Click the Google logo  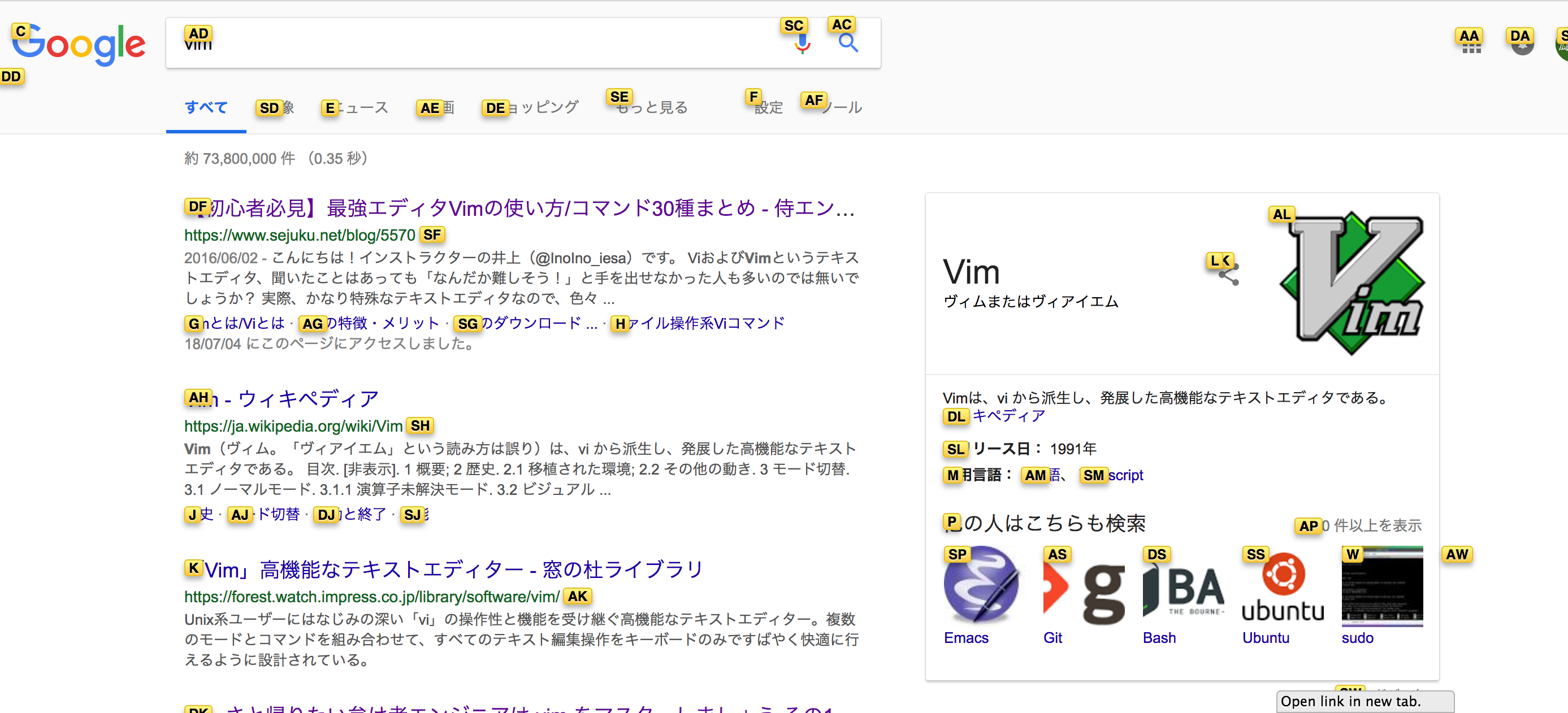tap(79, 44)
